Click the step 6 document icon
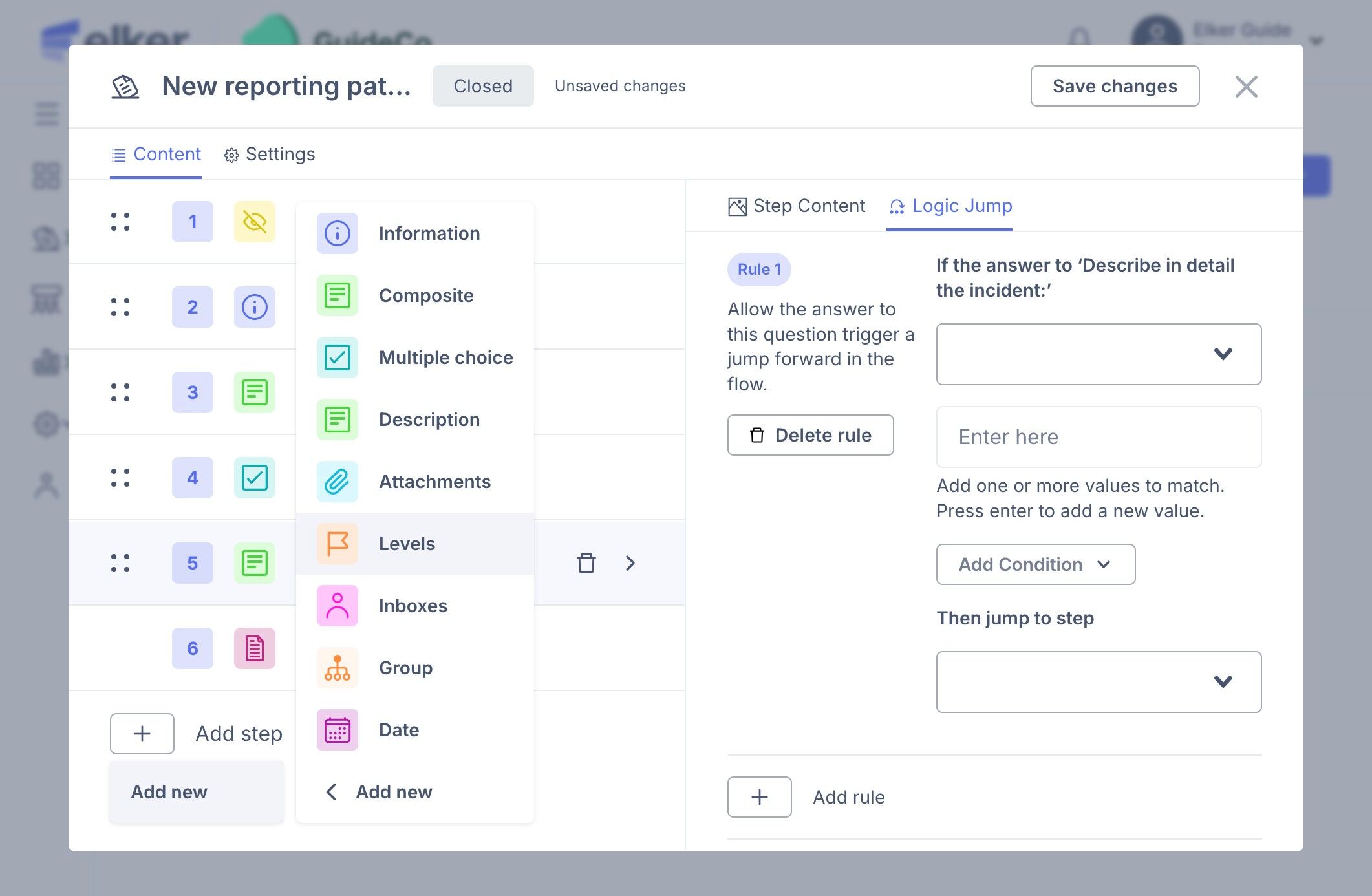Viewport: 1372px width, 896px height. pyautogui.click(x=254, y=648)
